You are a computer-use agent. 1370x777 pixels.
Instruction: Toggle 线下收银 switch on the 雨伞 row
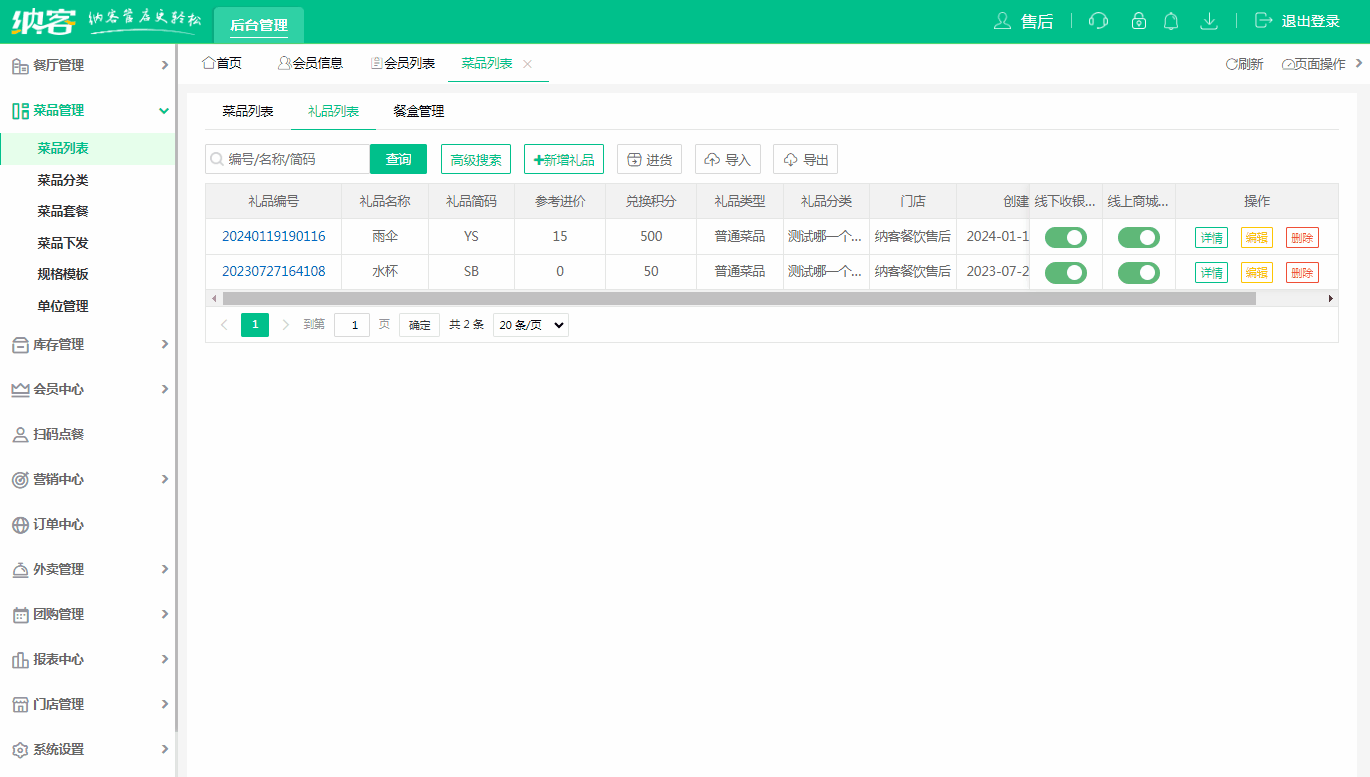tap(1065, 237)
